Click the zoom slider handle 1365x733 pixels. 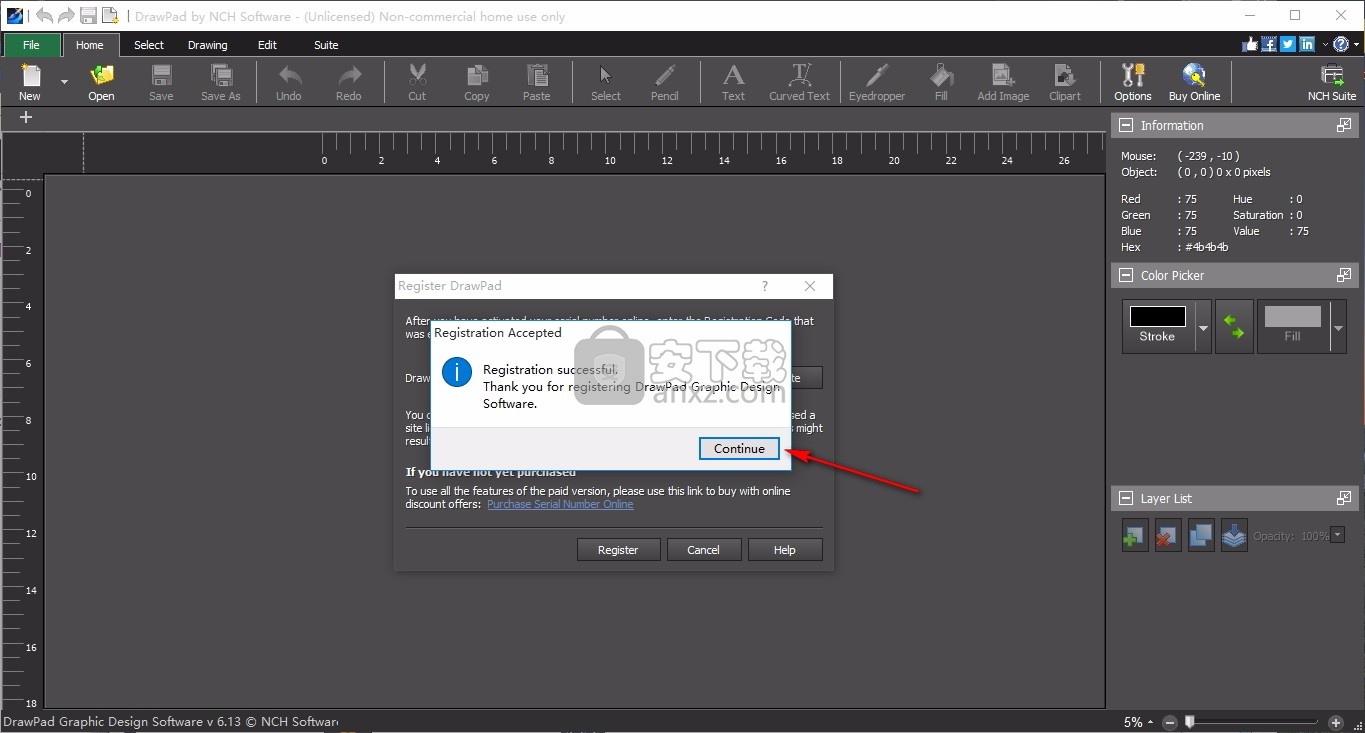point(1189,722)
